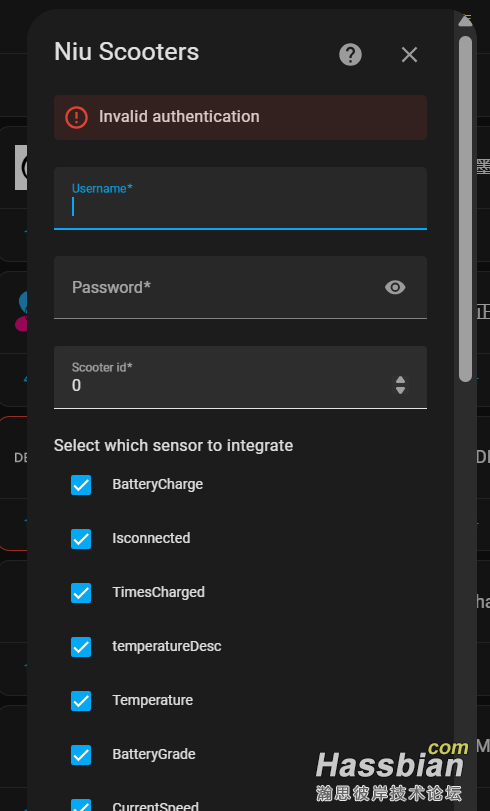Click the BatteryCharge label text

point(157,485)
